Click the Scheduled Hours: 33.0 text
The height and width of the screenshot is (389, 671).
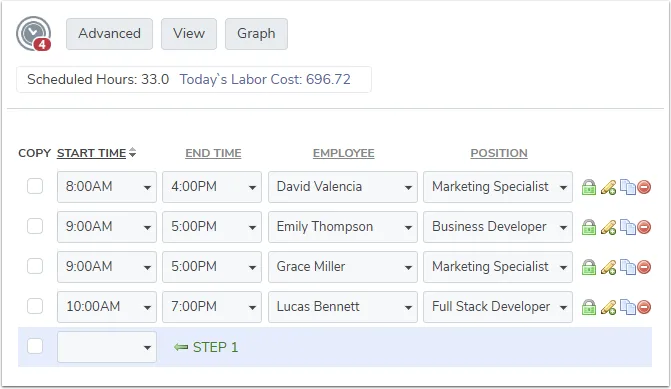(98, 79)
